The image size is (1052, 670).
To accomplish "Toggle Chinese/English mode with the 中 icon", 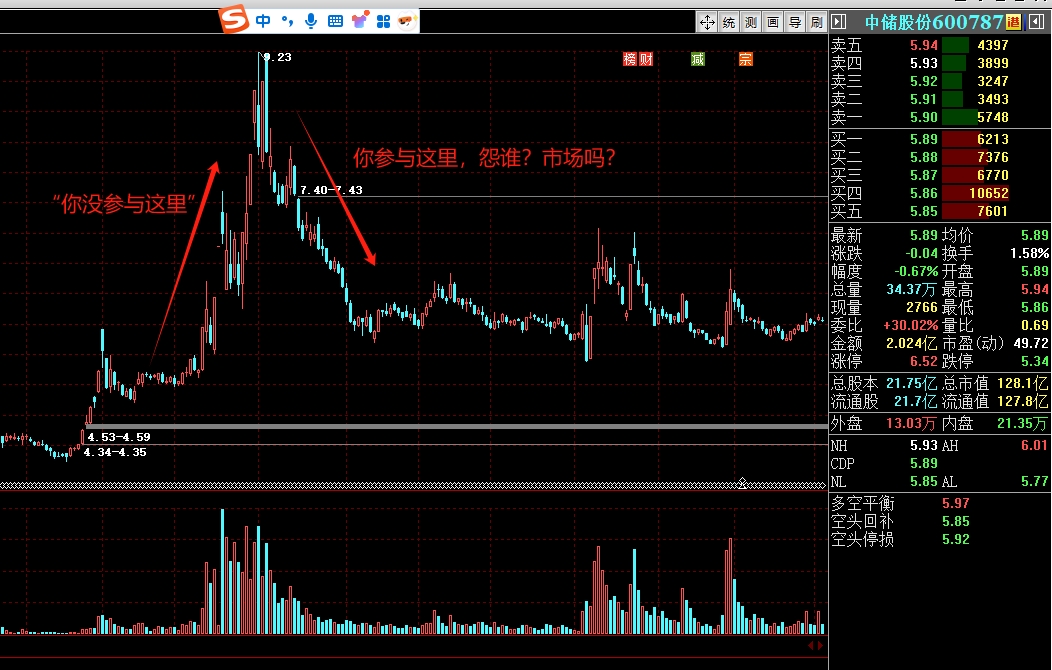I will (x=263, y=21).
